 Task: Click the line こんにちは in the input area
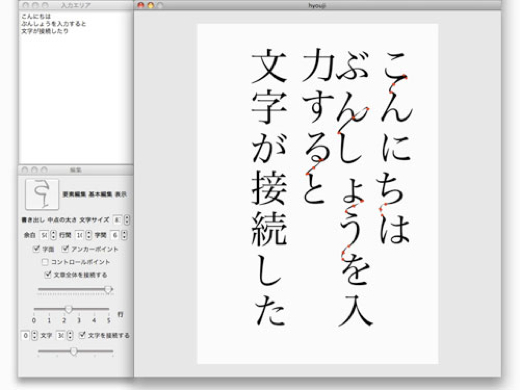36,16
